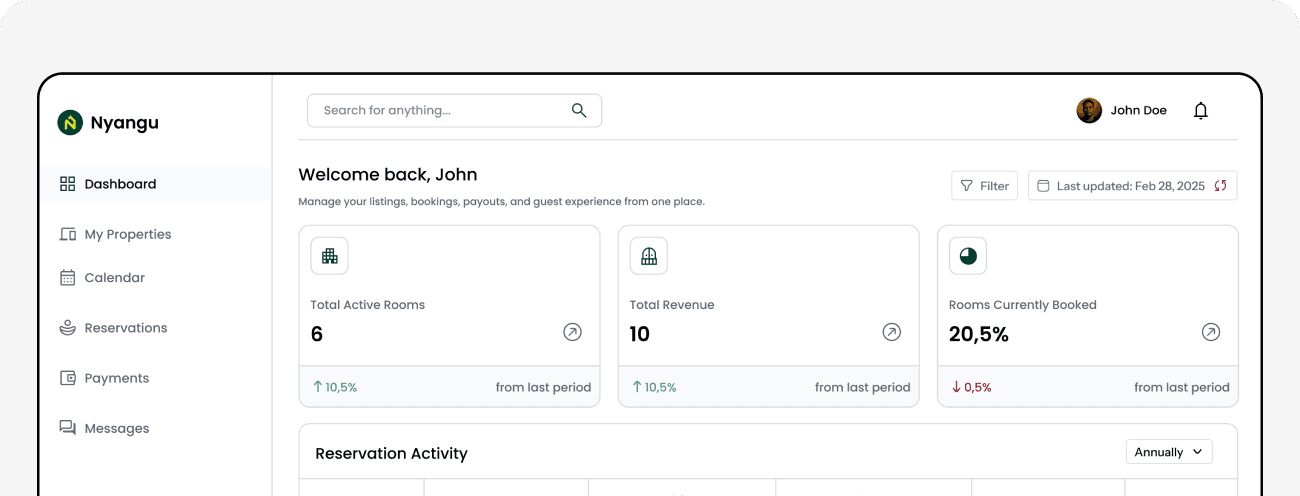Click the search magnifier icon
The height and width of the screenshot is (496, 1300).
(x=579, y=111)
